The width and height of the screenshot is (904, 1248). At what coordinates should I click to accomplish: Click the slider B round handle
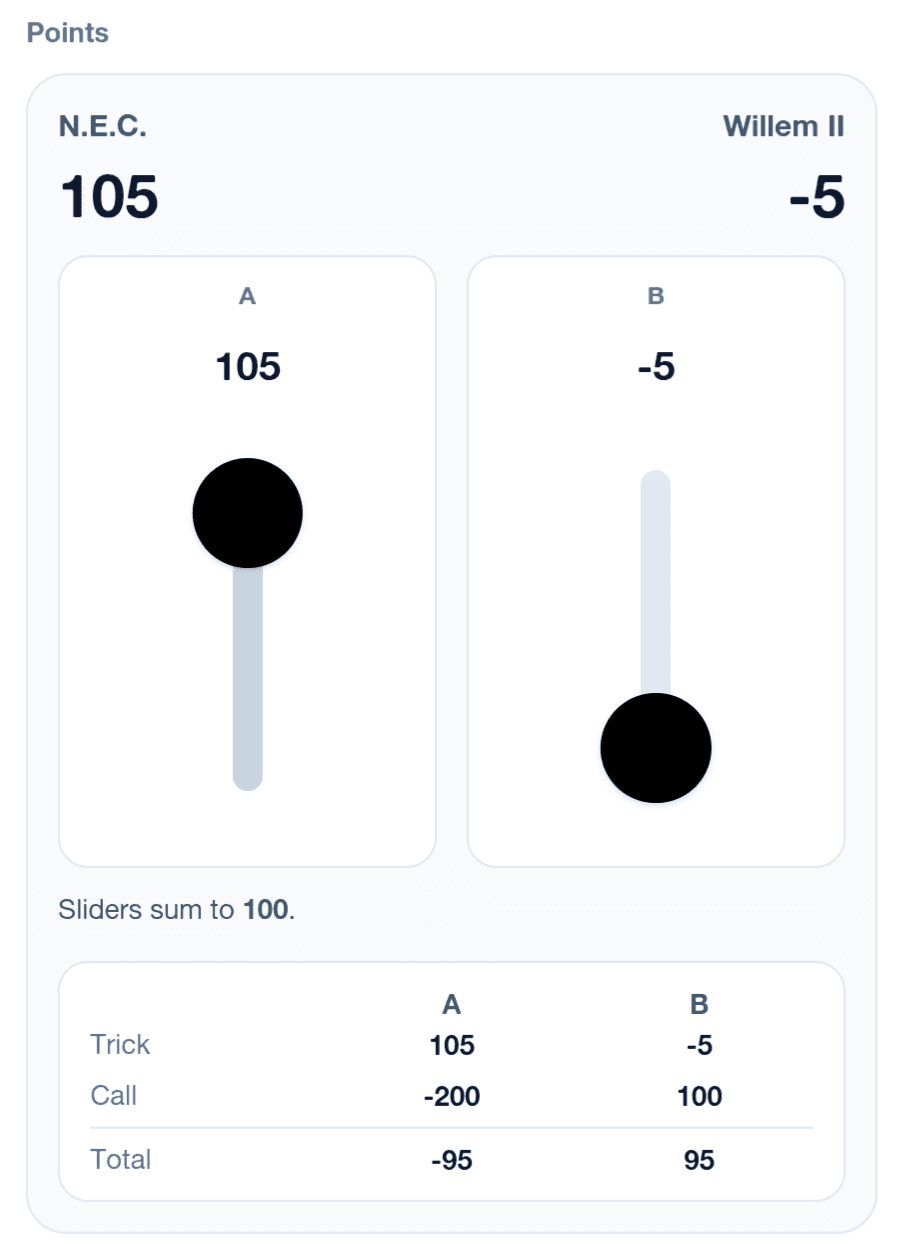[656, 748]
